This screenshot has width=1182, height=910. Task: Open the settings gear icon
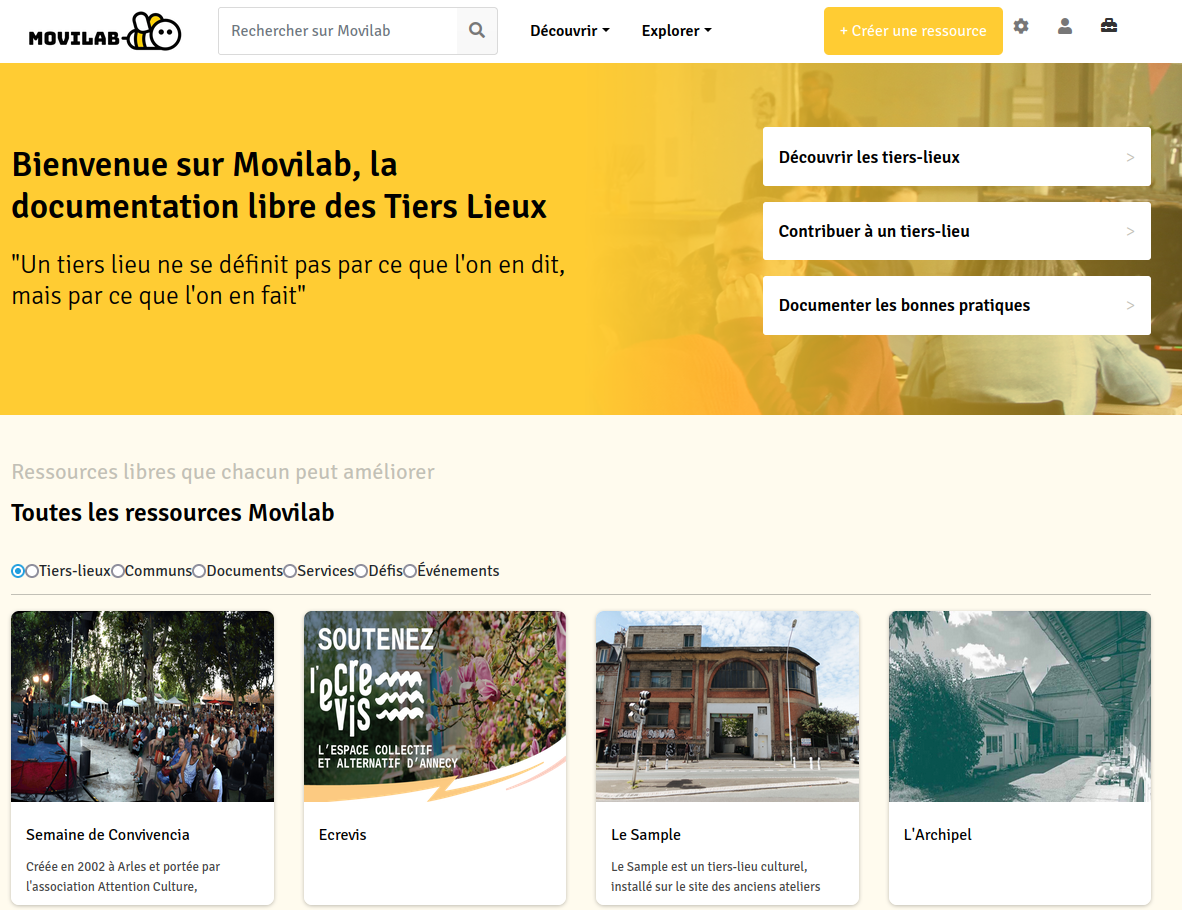click(1021, 26)
